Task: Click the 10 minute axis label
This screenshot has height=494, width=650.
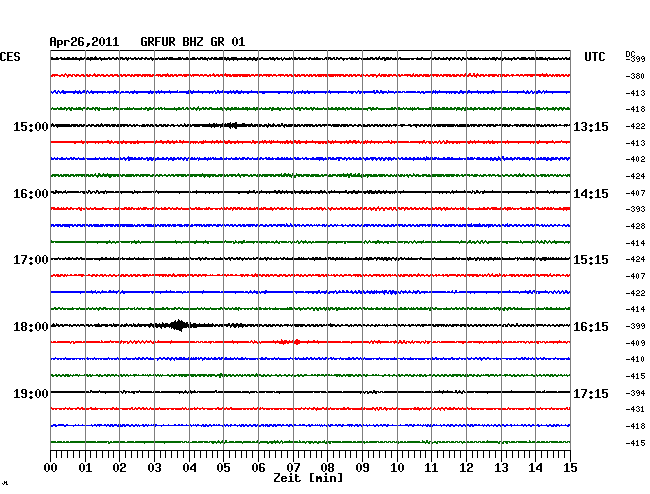Action: tap(397, 468)
